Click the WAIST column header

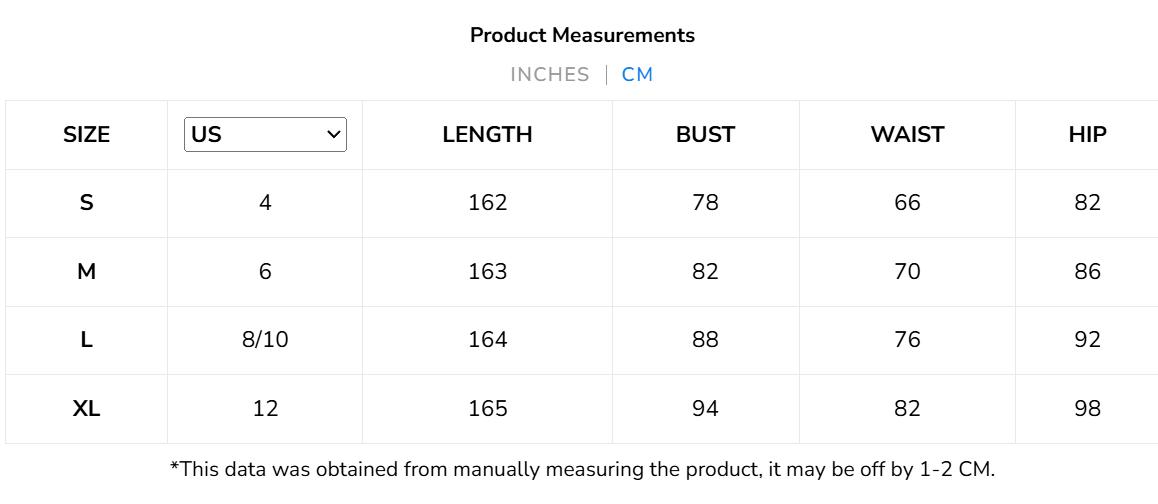point(907,135)
